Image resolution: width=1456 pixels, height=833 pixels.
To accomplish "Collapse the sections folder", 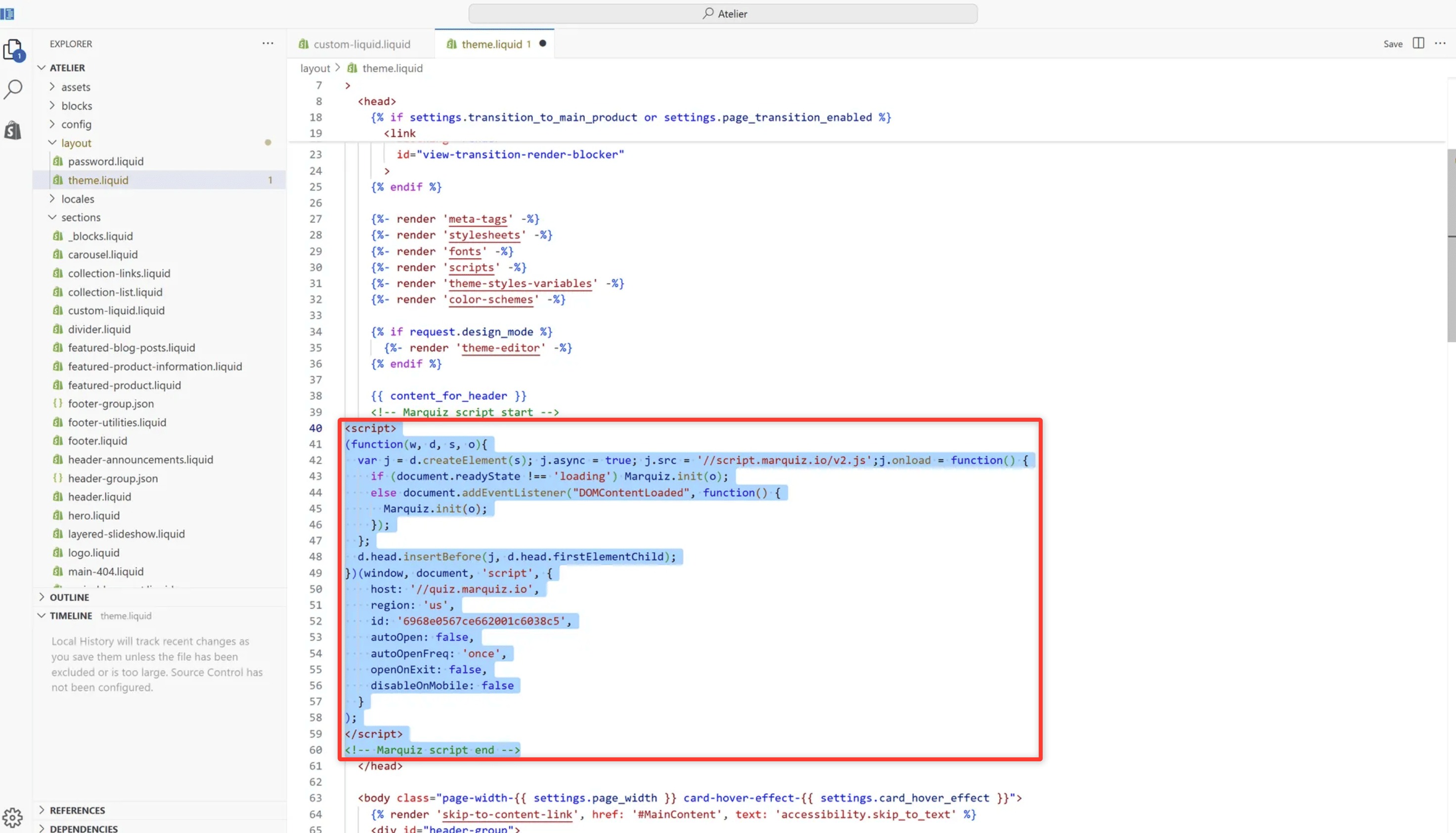I will [x=52, y=217].
